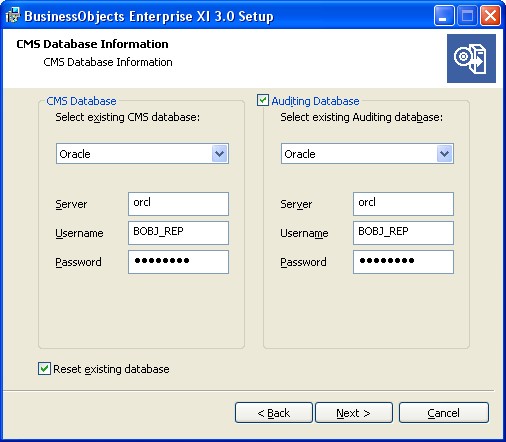The width and height of the screenshot is (506, 442).
Task: Proceed with the Next button
Action: (354, 413)
